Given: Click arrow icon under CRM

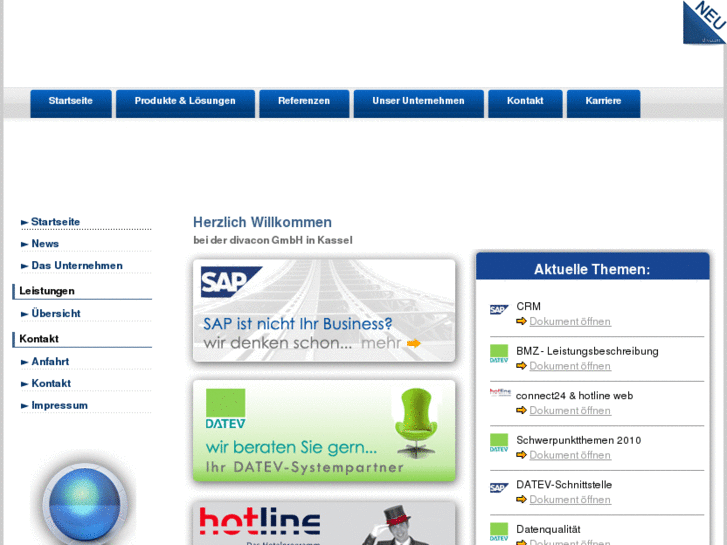Looking at the screenshot, I should coord(521,321).
